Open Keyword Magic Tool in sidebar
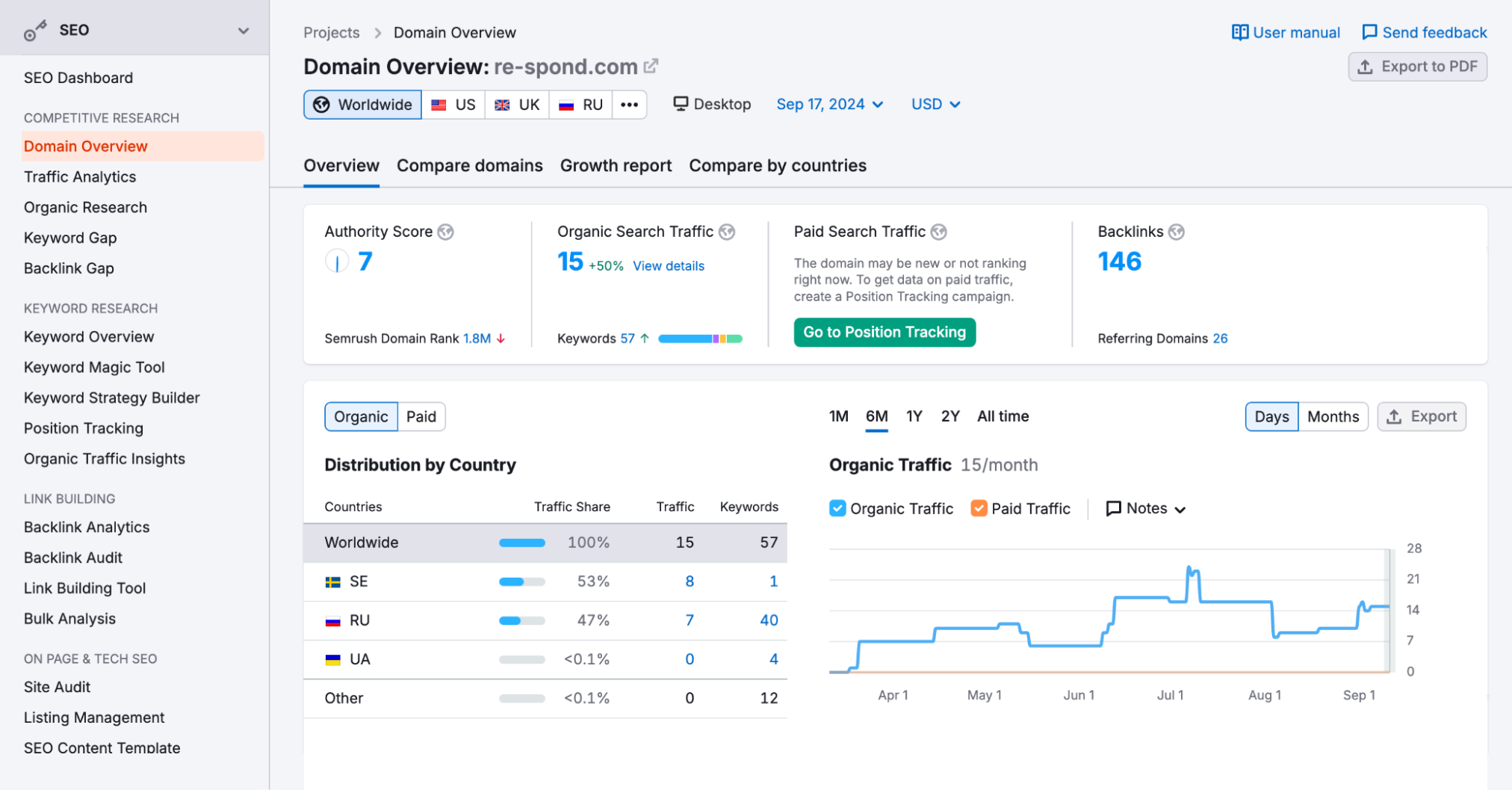This screenshot has width=1512, height=790. 94,368
